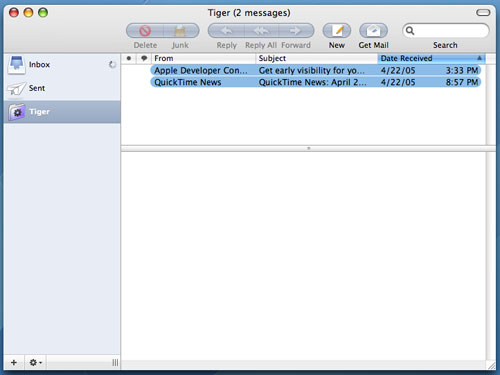Select the QuickTime News sender
This screenshot has width=500, height=375.
click(188, 82)
